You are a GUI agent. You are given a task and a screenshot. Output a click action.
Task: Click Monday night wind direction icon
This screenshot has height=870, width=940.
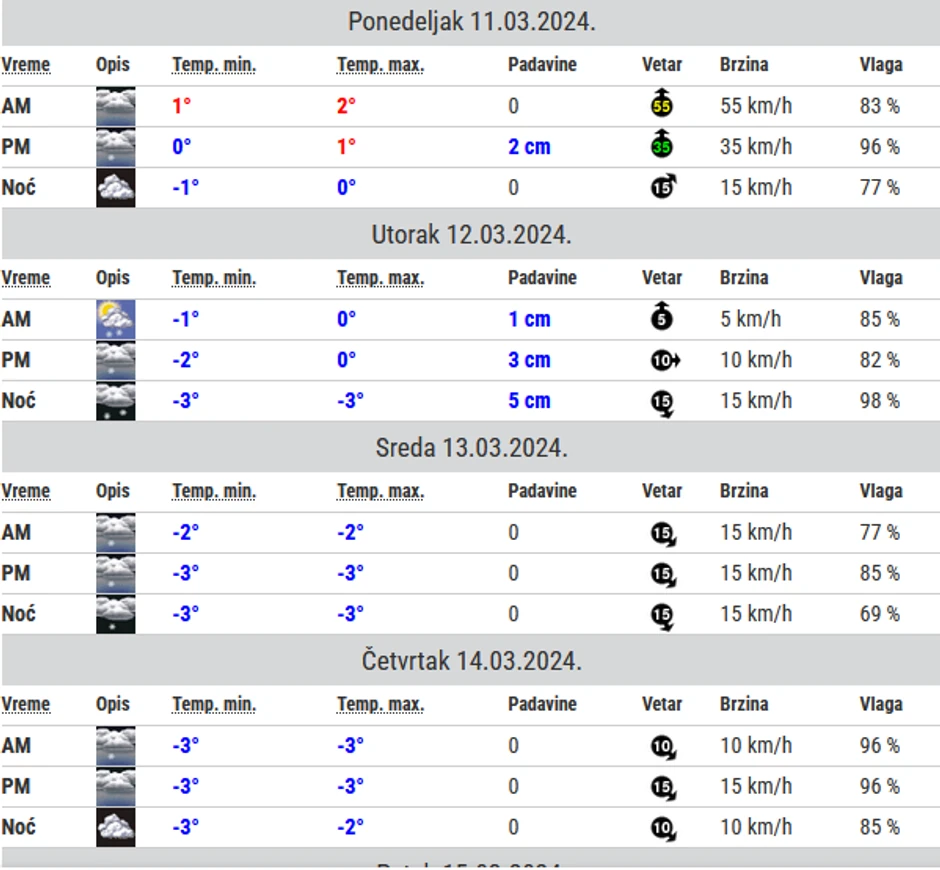[663, 187]
